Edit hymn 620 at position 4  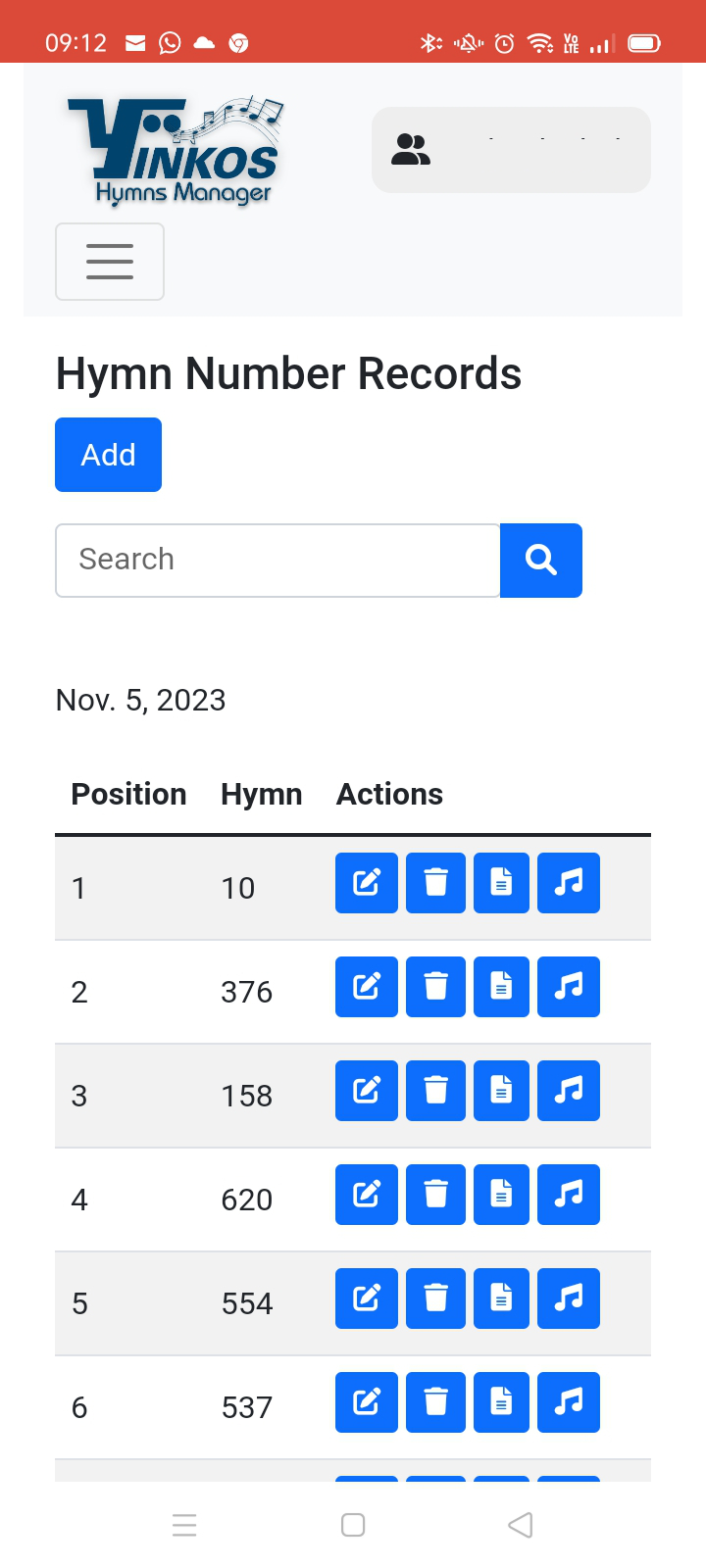(x=367, y=1195)
